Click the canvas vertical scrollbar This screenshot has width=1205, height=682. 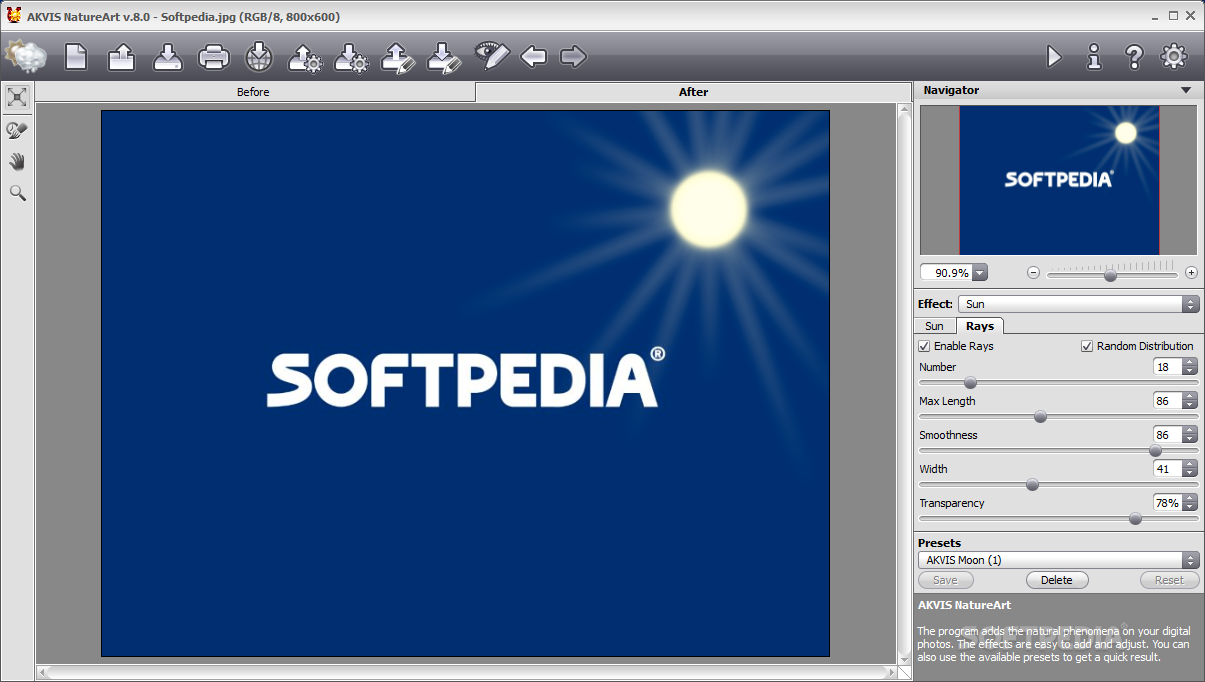[x=904, y=382]
